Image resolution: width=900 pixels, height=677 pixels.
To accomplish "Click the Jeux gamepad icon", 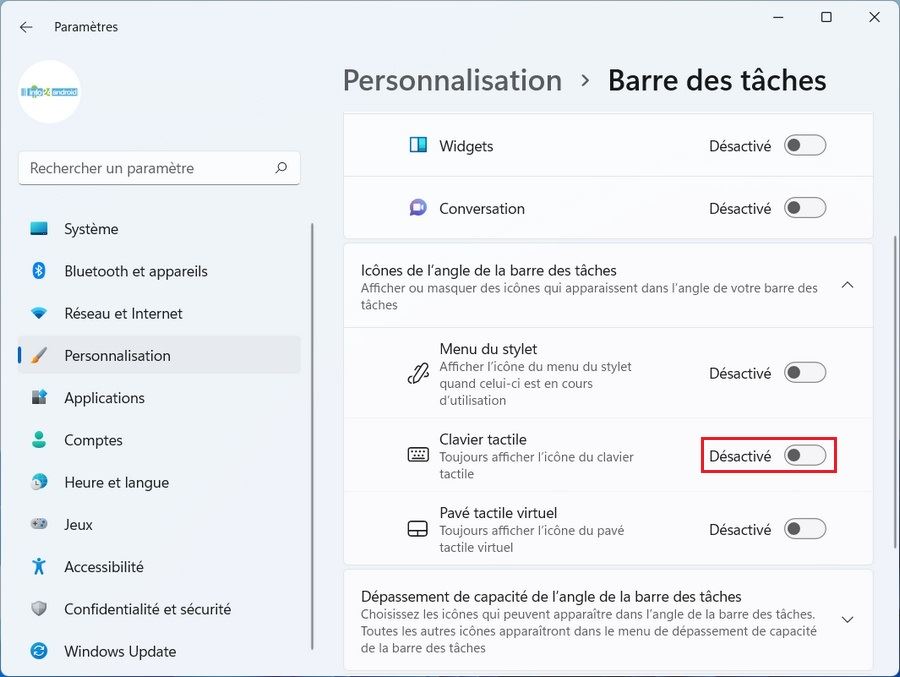I will (x=39, y=524).
